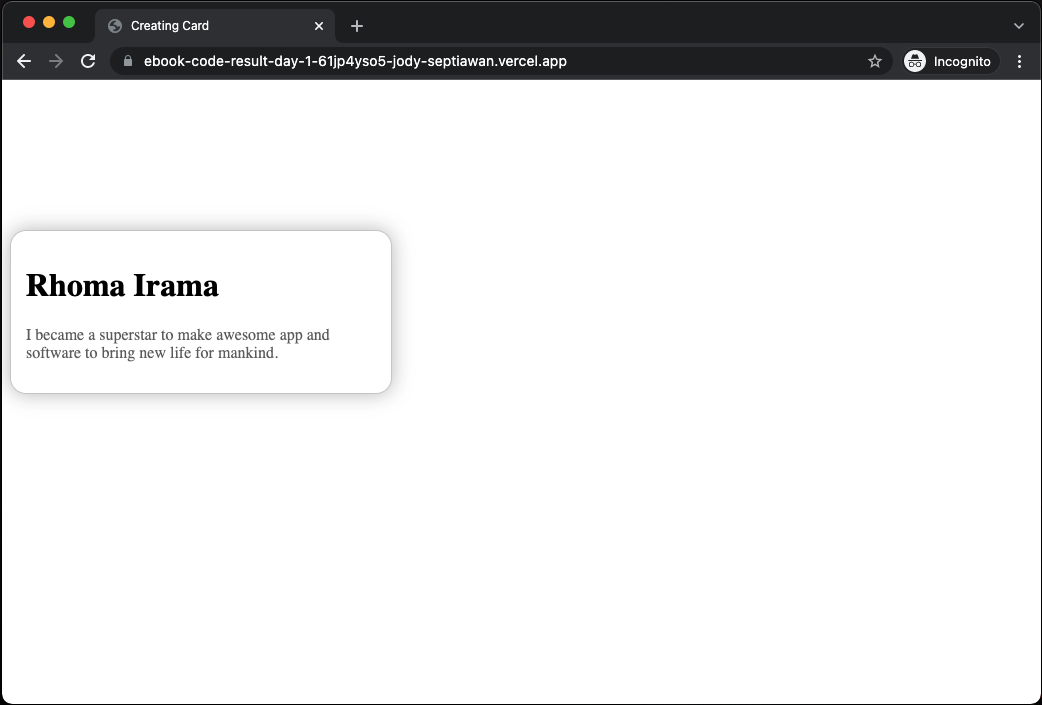This screenshot has height=705, width=1042.
Task: Click the superstar description paragraph
Action: (x=178, y=344)
